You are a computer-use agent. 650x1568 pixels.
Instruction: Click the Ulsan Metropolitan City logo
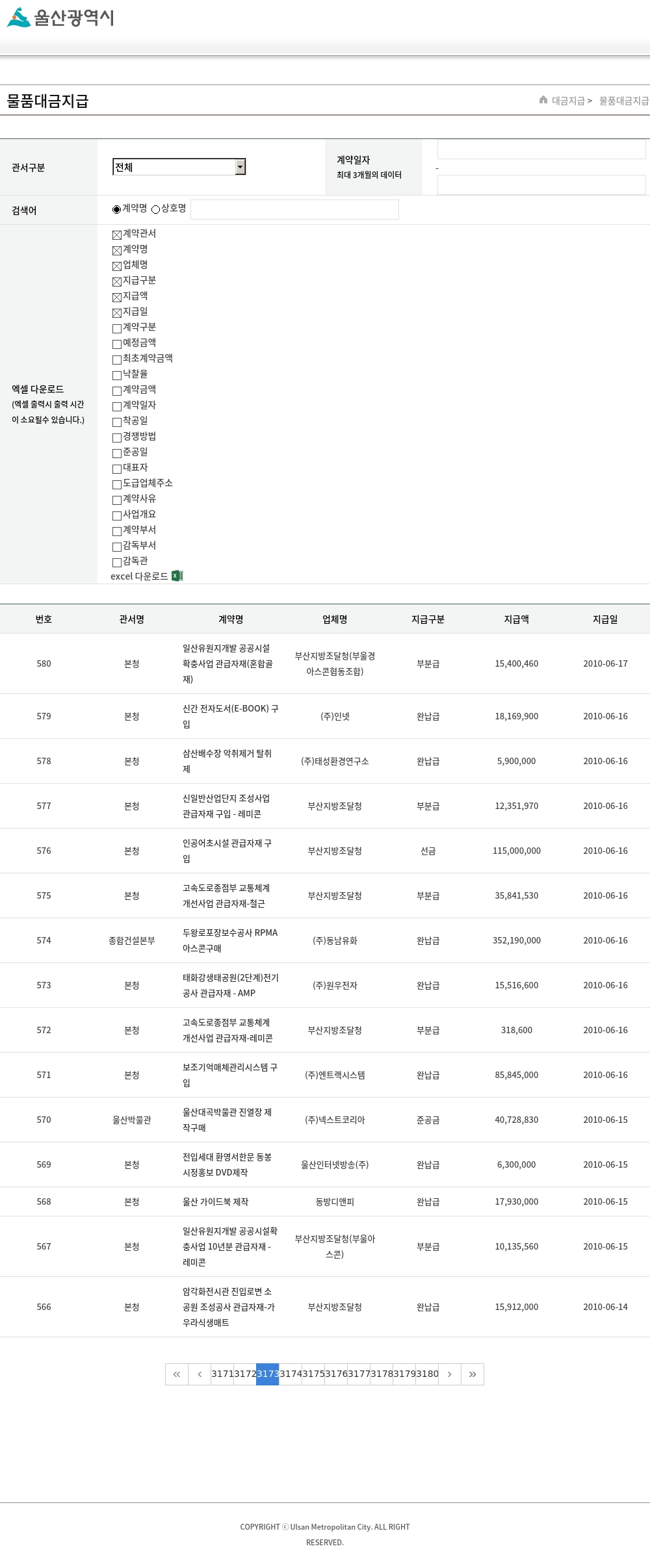point(60,18)
